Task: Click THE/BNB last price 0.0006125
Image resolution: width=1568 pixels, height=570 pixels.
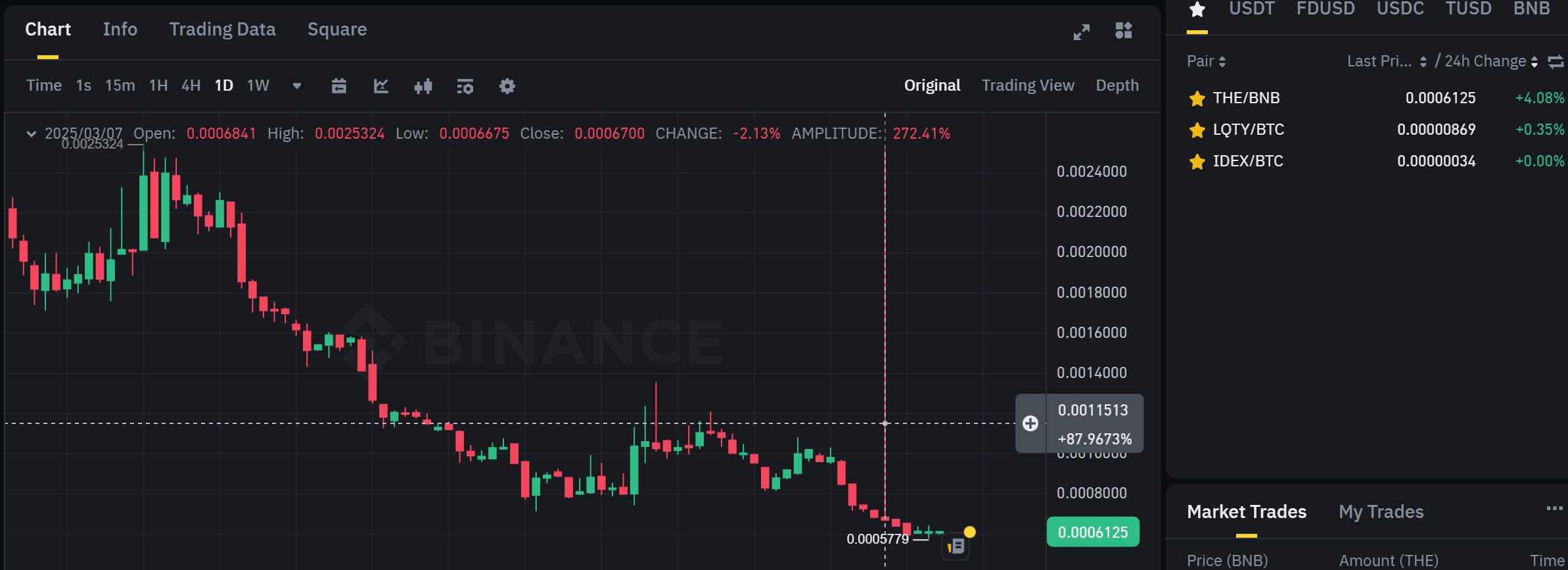Action: (1441, 98)
